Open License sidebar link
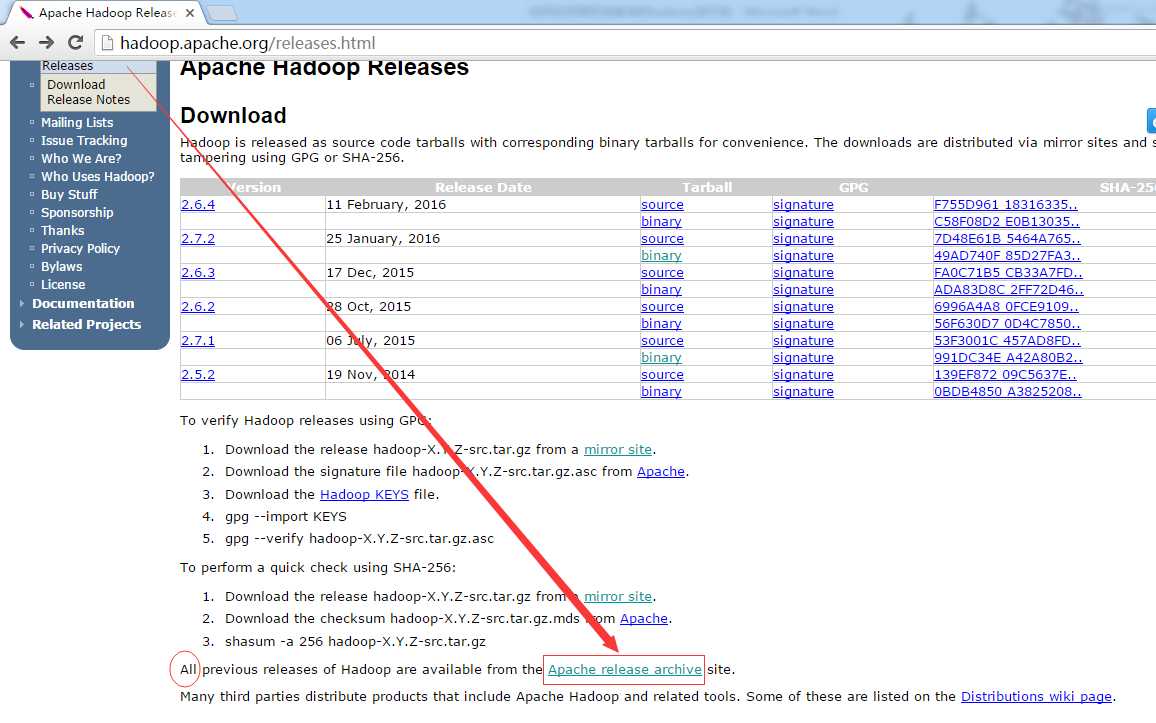 63,284
